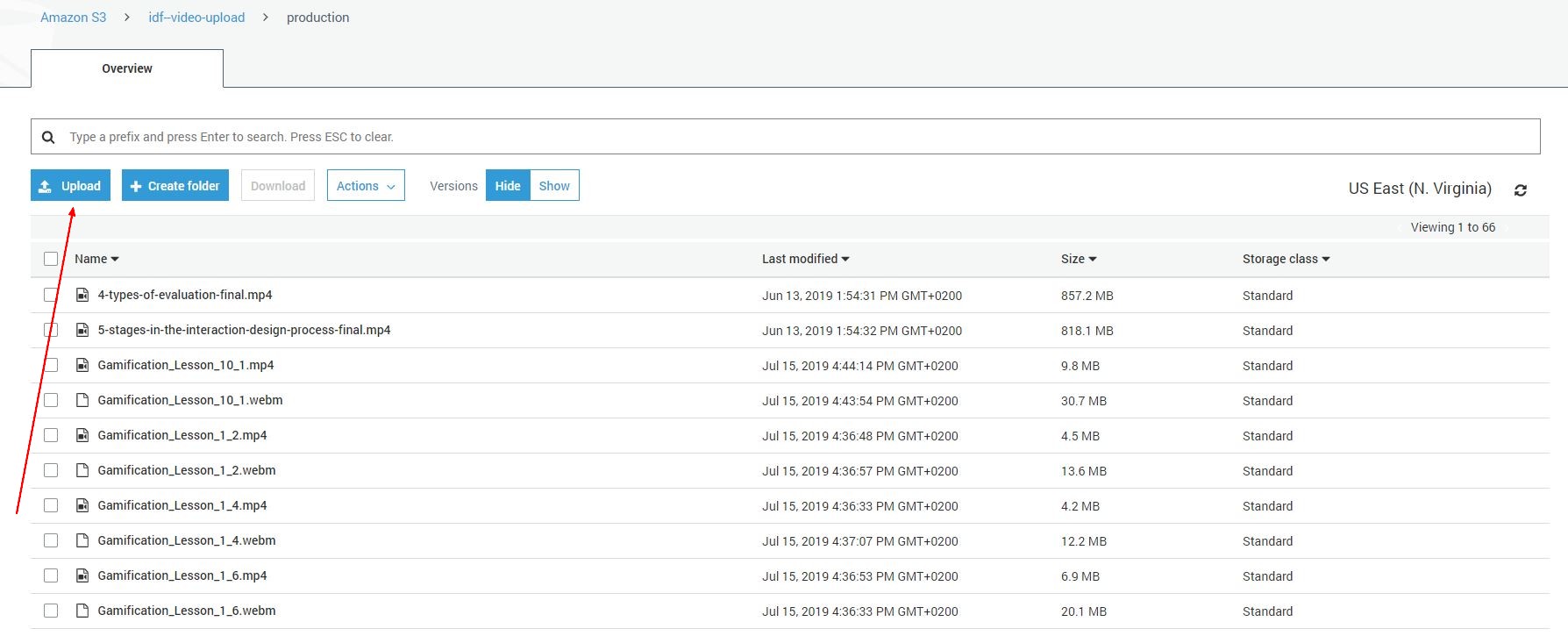The width and height of the screenshot is (1568, 636).
Task: Open Gamification_Lesson_10_1.webm file name
Action: pyautogui.click(x=190, y=400)
